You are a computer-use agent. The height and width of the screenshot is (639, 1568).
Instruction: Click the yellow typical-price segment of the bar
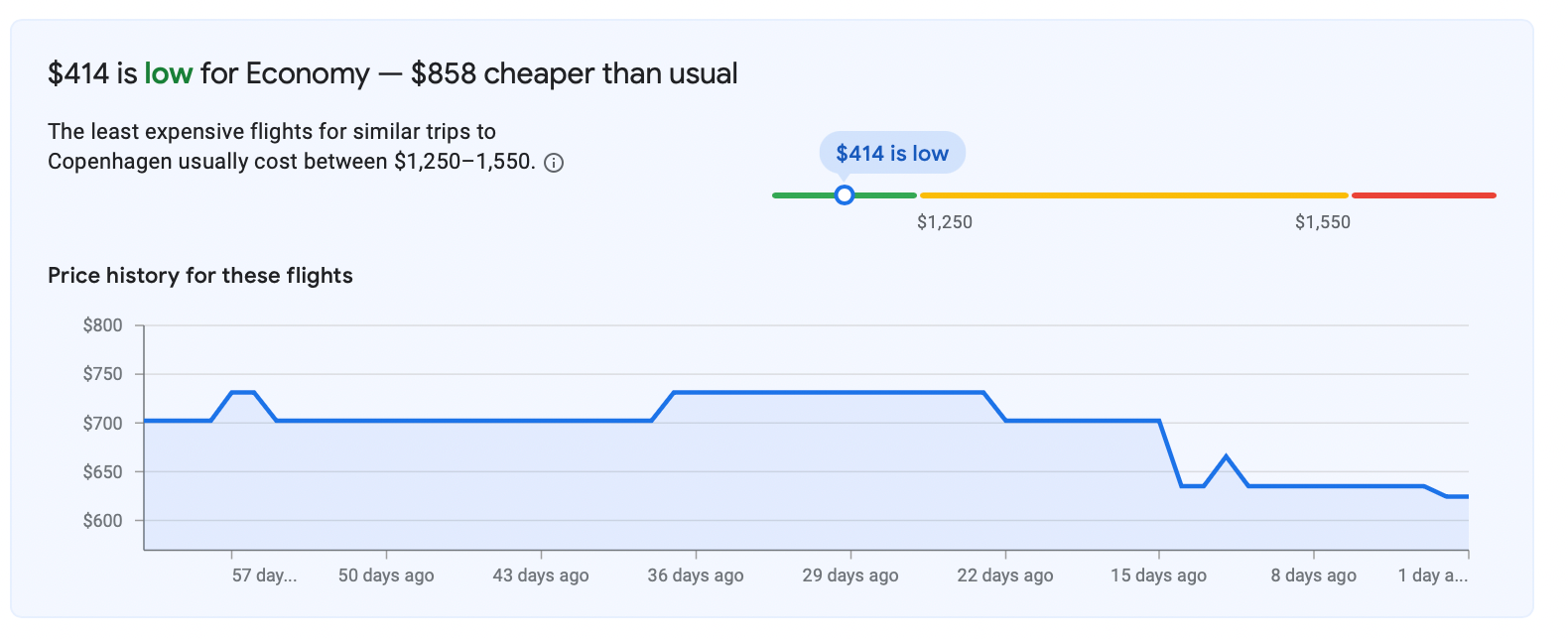(1133, 195)
